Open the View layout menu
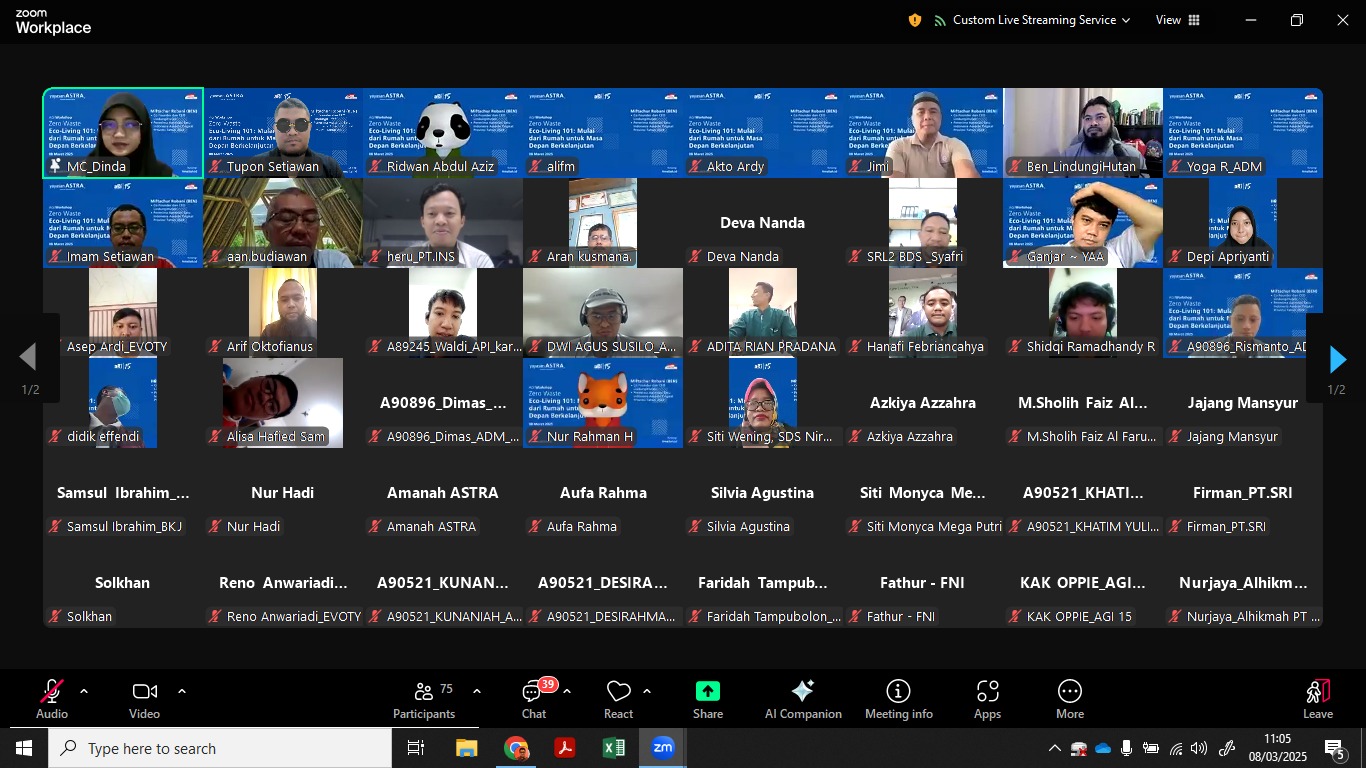This screenshot has width=1366, height=768. 1178,20
